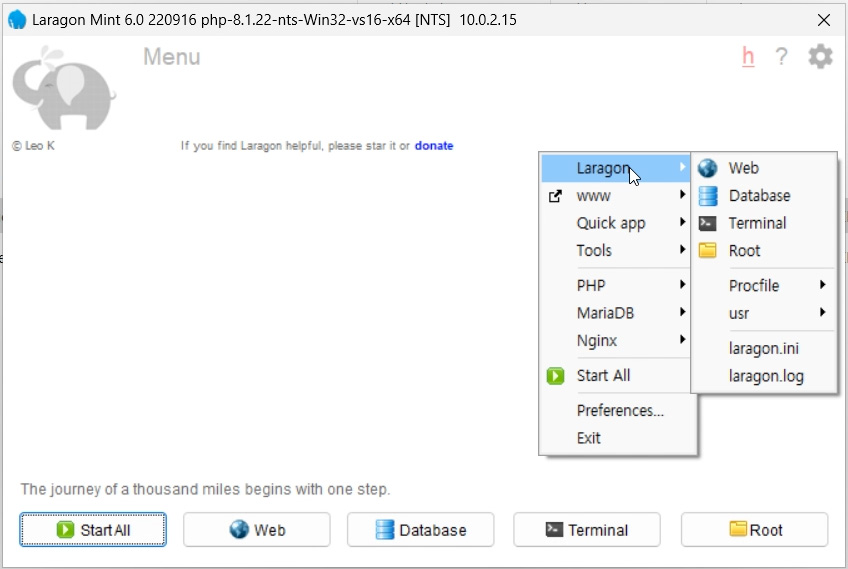Expand the usr submenu arrow
The width and height of the screenshot is (848, 569).
pos(822,312)
